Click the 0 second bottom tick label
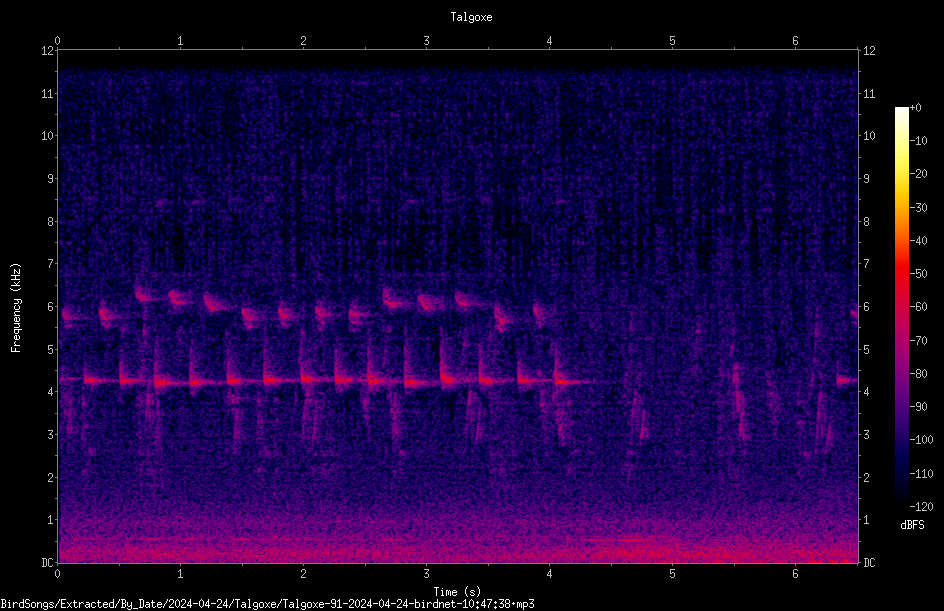Image resolution: width=944 pixels, height=611 pixels. (57, 574)
